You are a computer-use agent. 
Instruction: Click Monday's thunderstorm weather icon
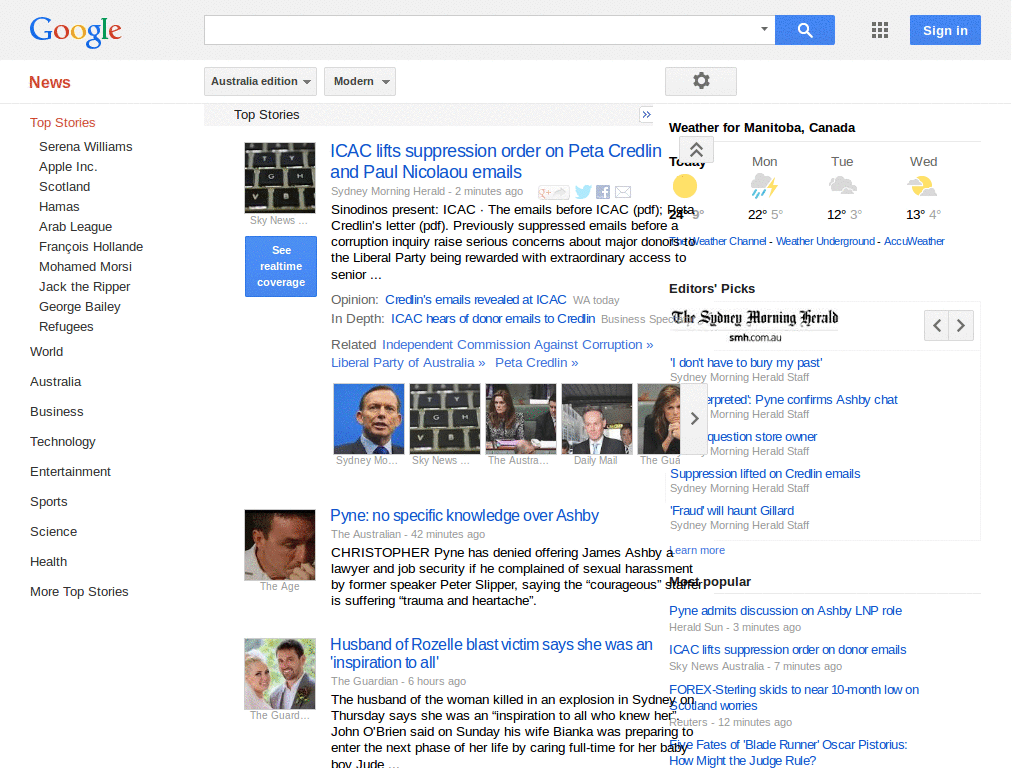click(764, 186)
